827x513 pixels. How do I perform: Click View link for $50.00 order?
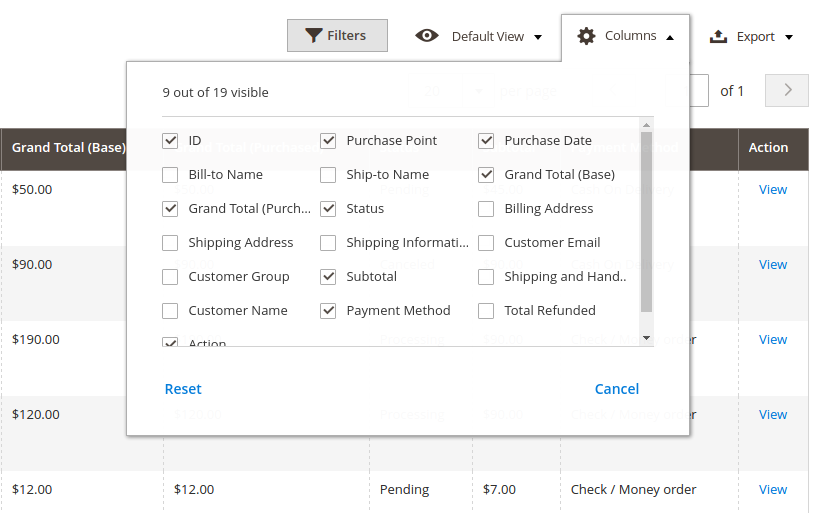(773, 190)
